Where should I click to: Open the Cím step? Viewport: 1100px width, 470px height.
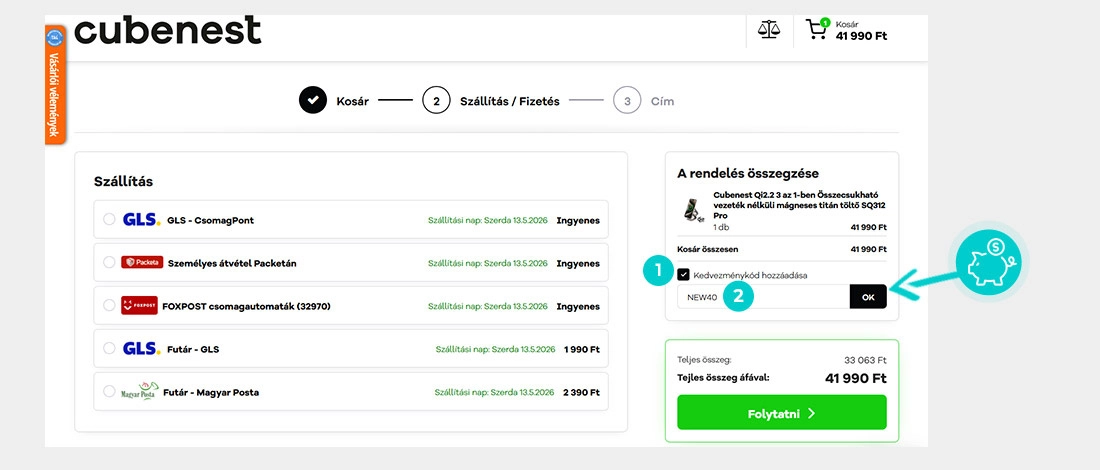click(662, 101)
